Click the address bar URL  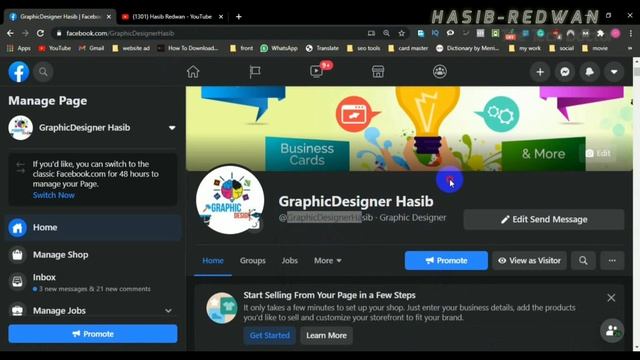coord(120,33)
